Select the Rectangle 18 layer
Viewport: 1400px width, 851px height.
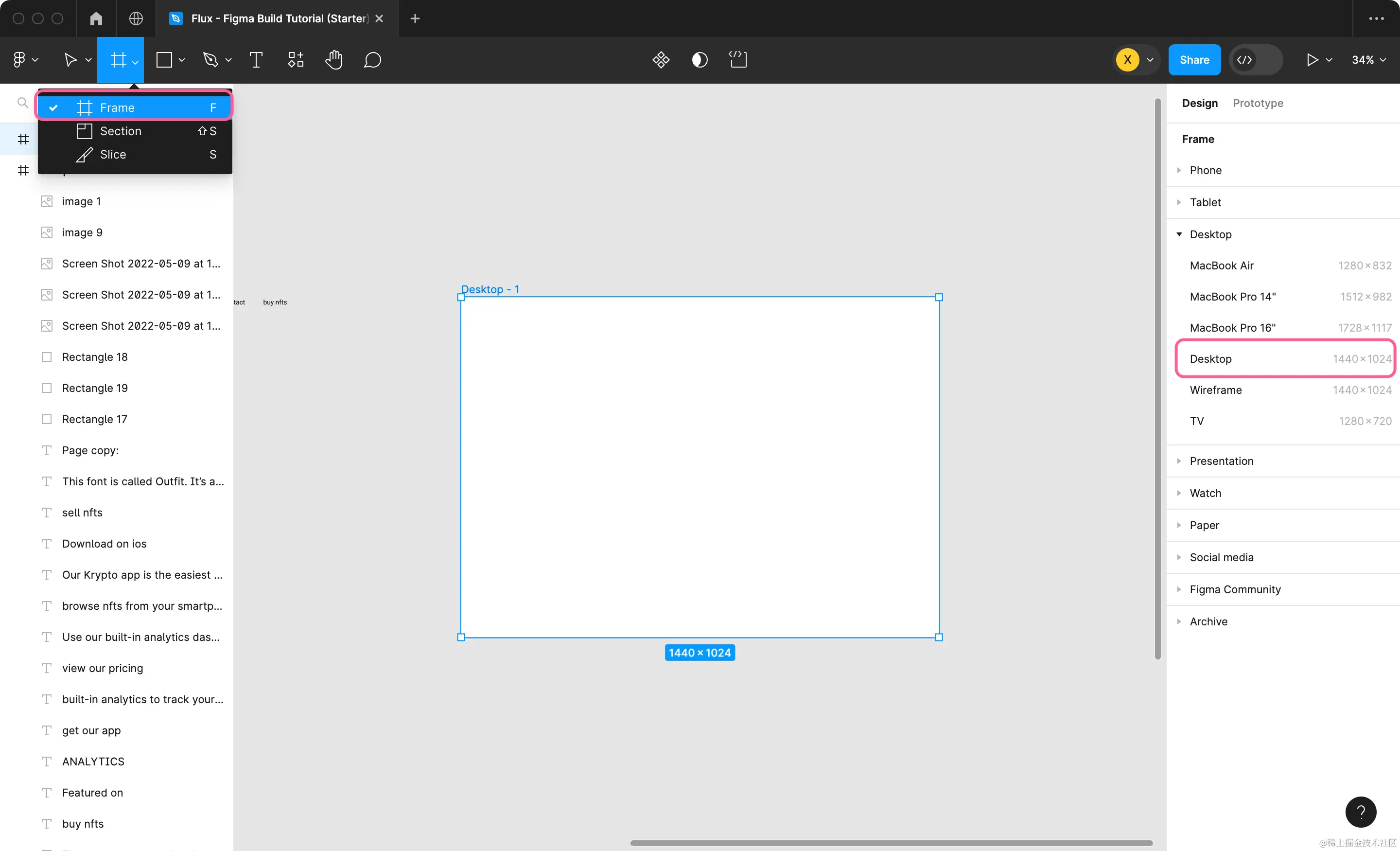point(94,357)
